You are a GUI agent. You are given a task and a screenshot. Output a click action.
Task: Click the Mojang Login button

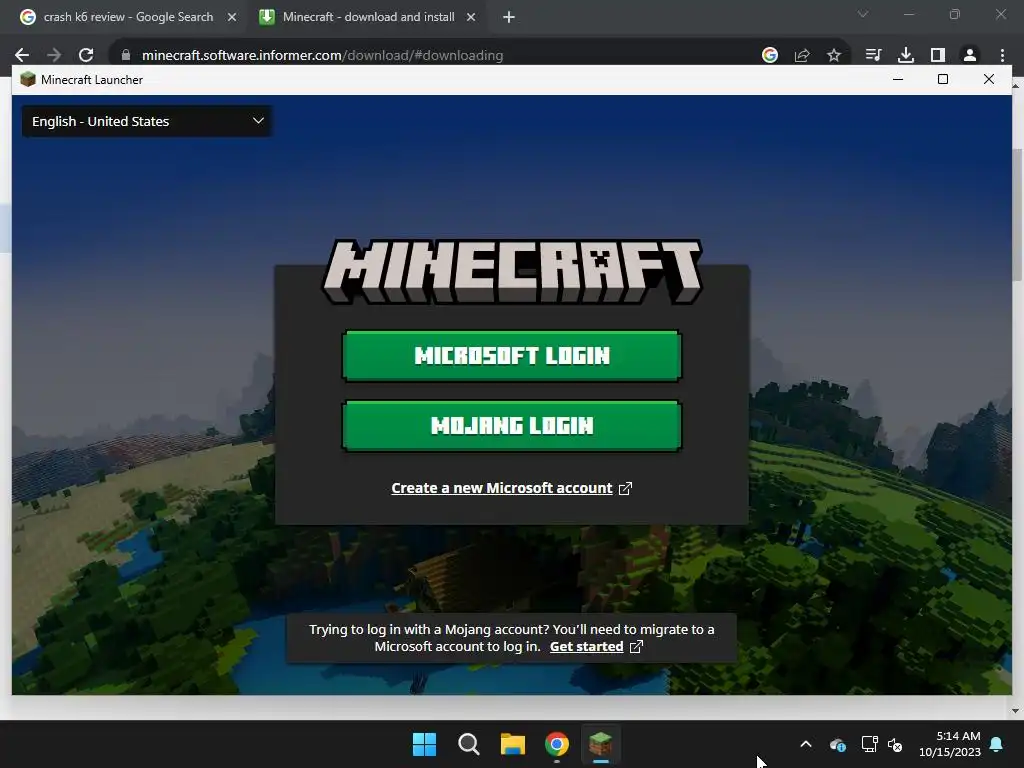pyautogui.click(x=511, y=426)
